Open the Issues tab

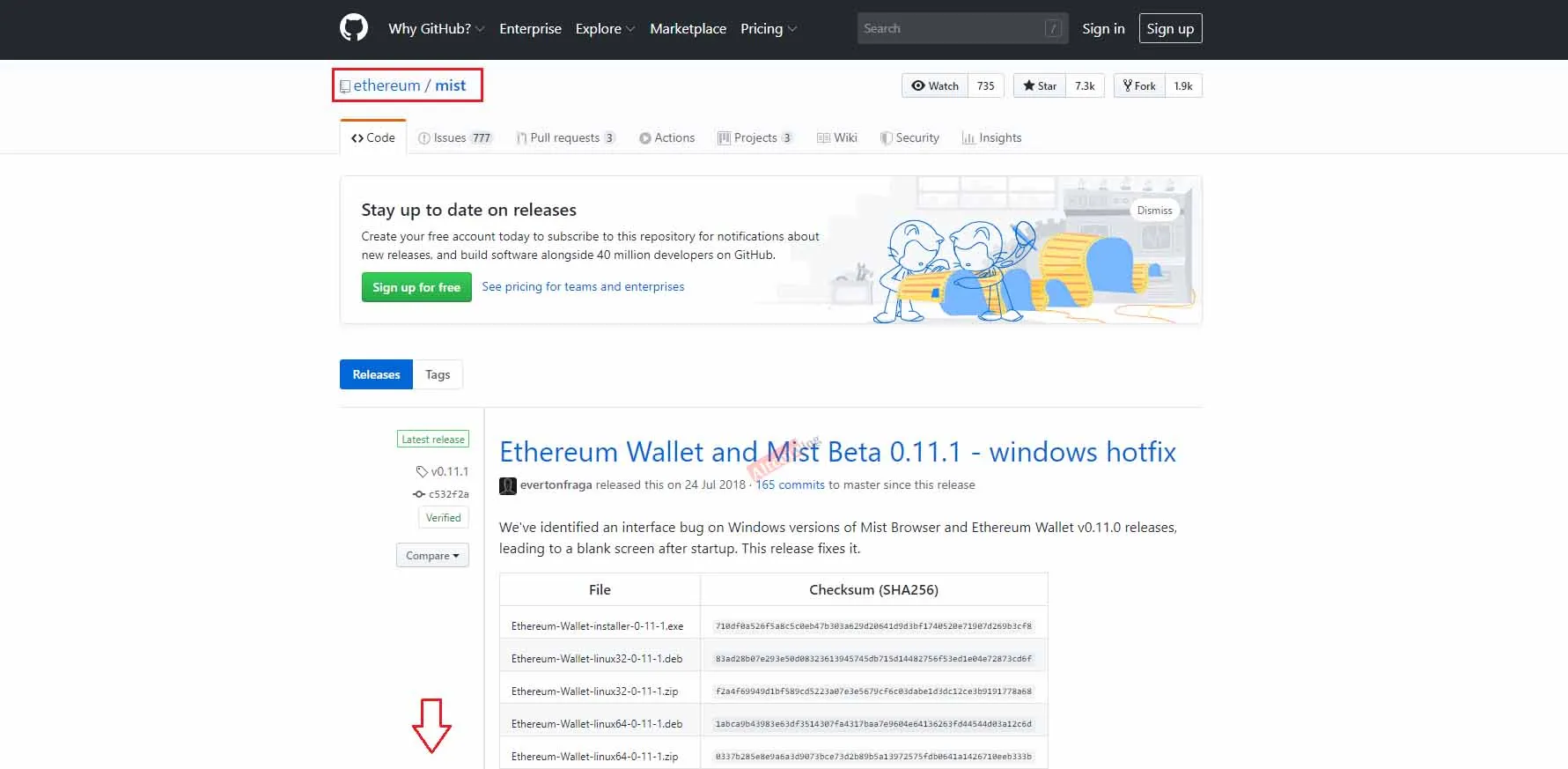pyautogui.click(x=455, y=137)
